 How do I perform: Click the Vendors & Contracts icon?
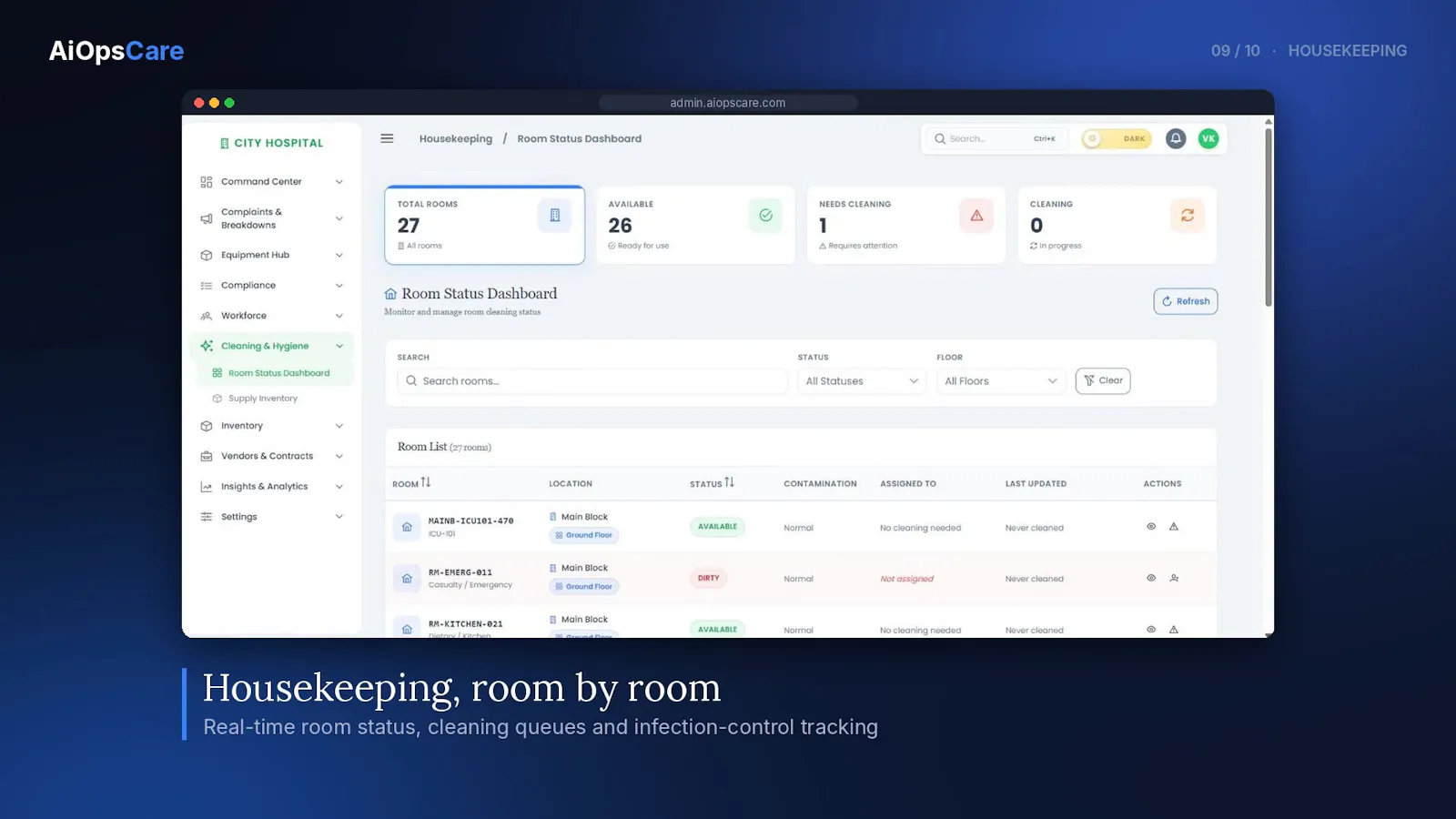coord(207,456)
